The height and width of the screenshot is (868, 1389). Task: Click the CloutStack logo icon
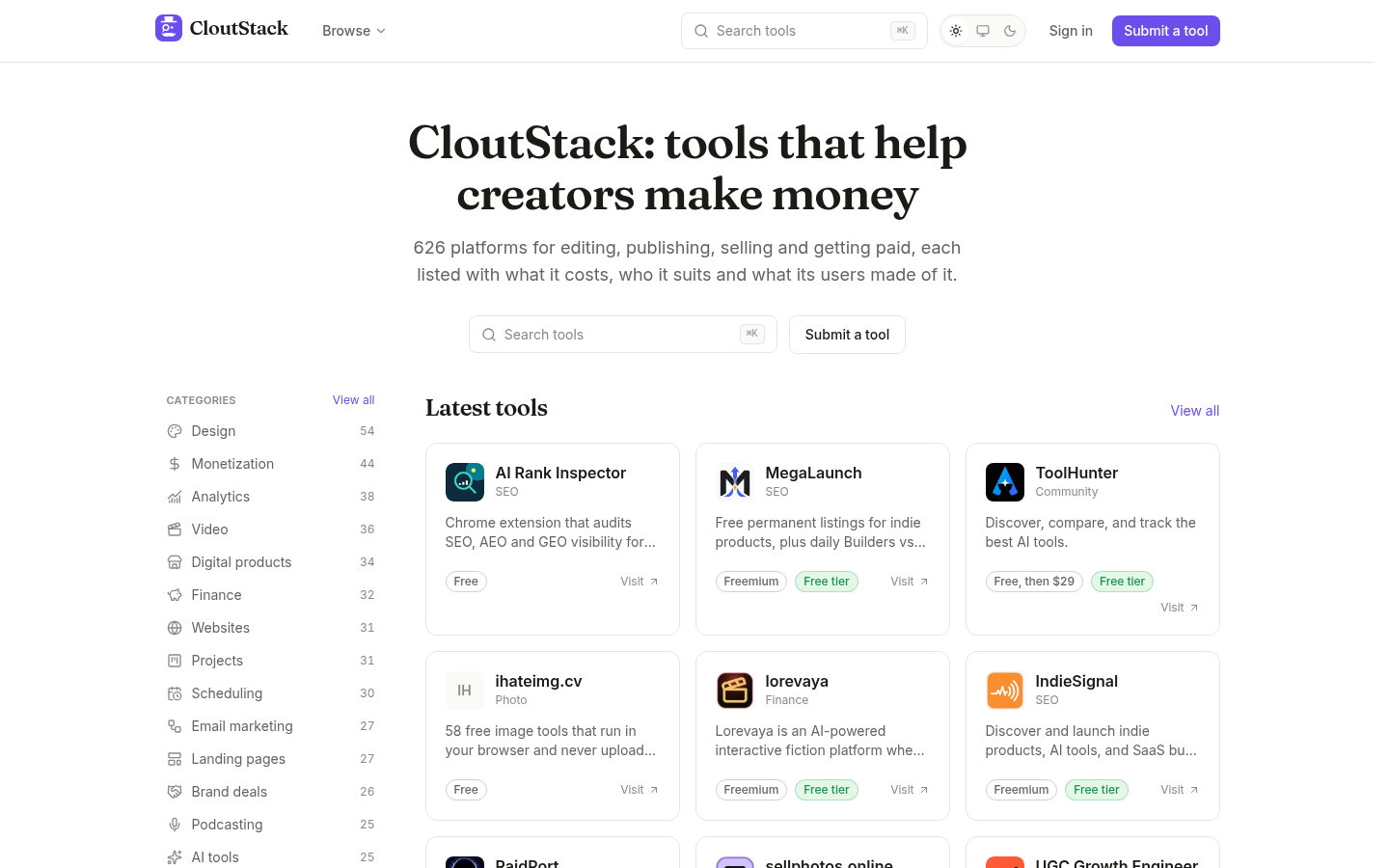coord(169,28)
